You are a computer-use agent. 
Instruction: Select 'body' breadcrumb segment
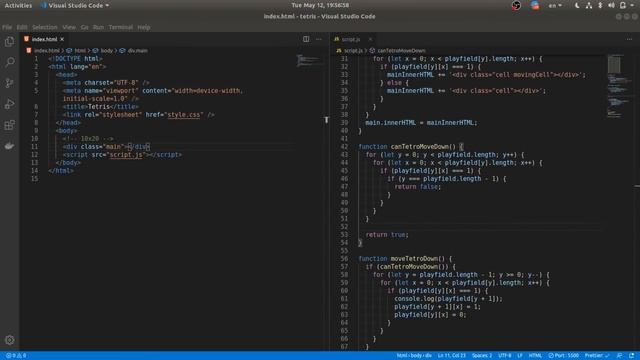coord(107,51)
